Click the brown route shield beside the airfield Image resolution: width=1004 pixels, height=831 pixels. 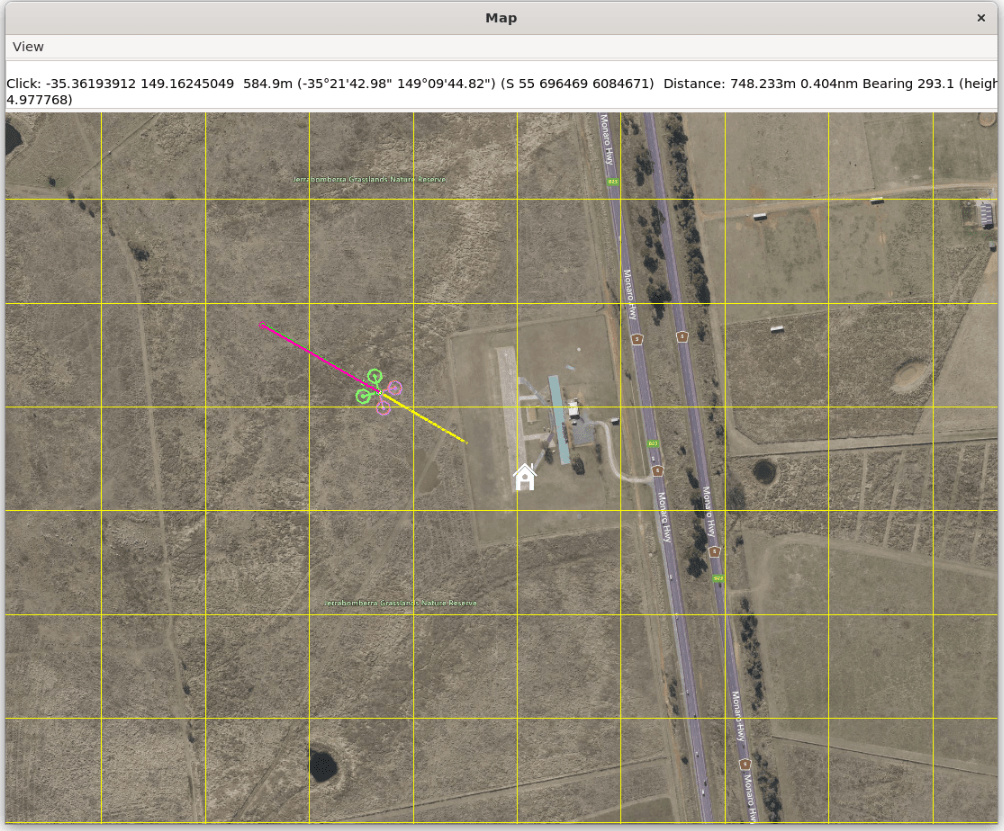pos(637,340)
